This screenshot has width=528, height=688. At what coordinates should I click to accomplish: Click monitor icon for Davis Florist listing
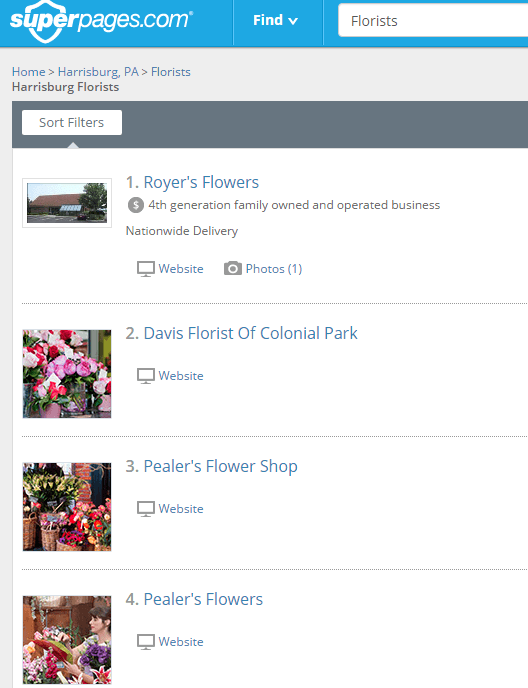146,376
